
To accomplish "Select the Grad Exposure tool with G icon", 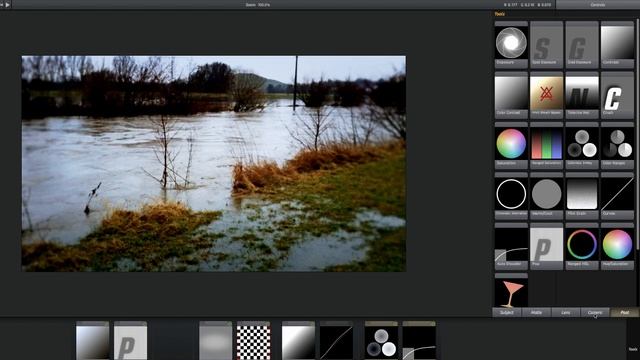I will (x=582, y=45).
